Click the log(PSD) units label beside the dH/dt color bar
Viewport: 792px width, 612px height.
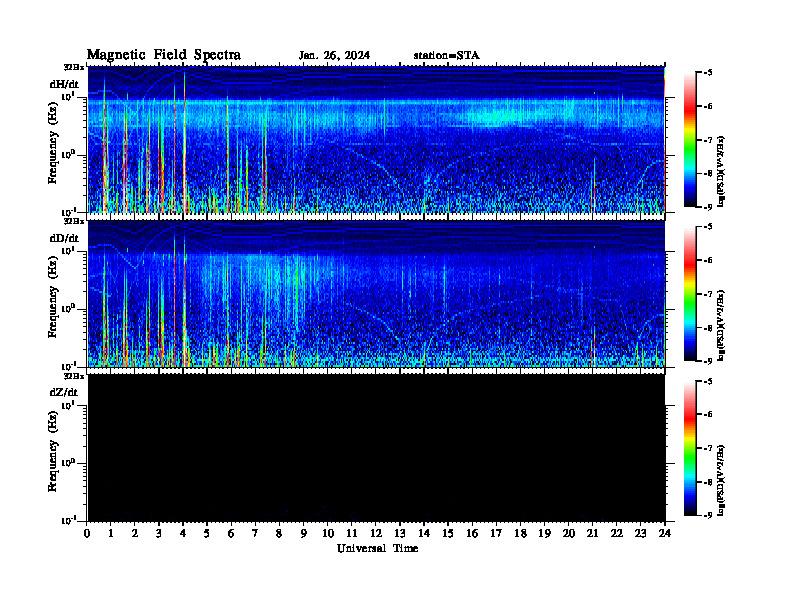(x=721, y=171)
